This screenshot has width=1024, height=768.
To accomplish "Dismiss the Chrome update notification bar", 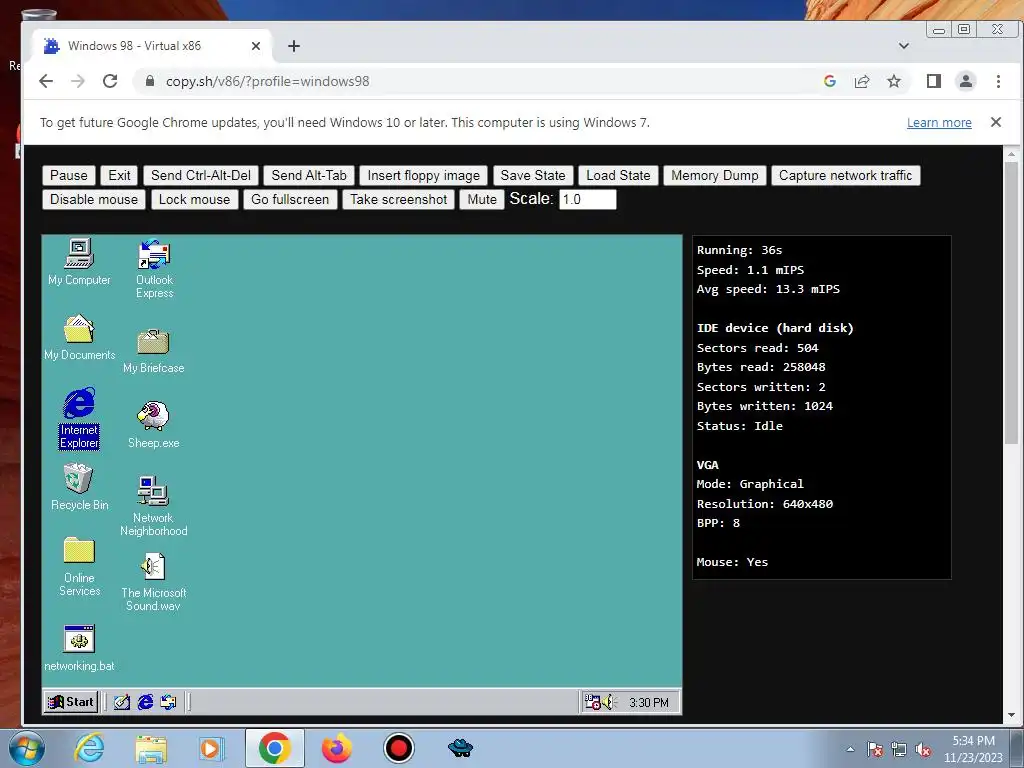I will pyautogui.click(x=996, y=122).
